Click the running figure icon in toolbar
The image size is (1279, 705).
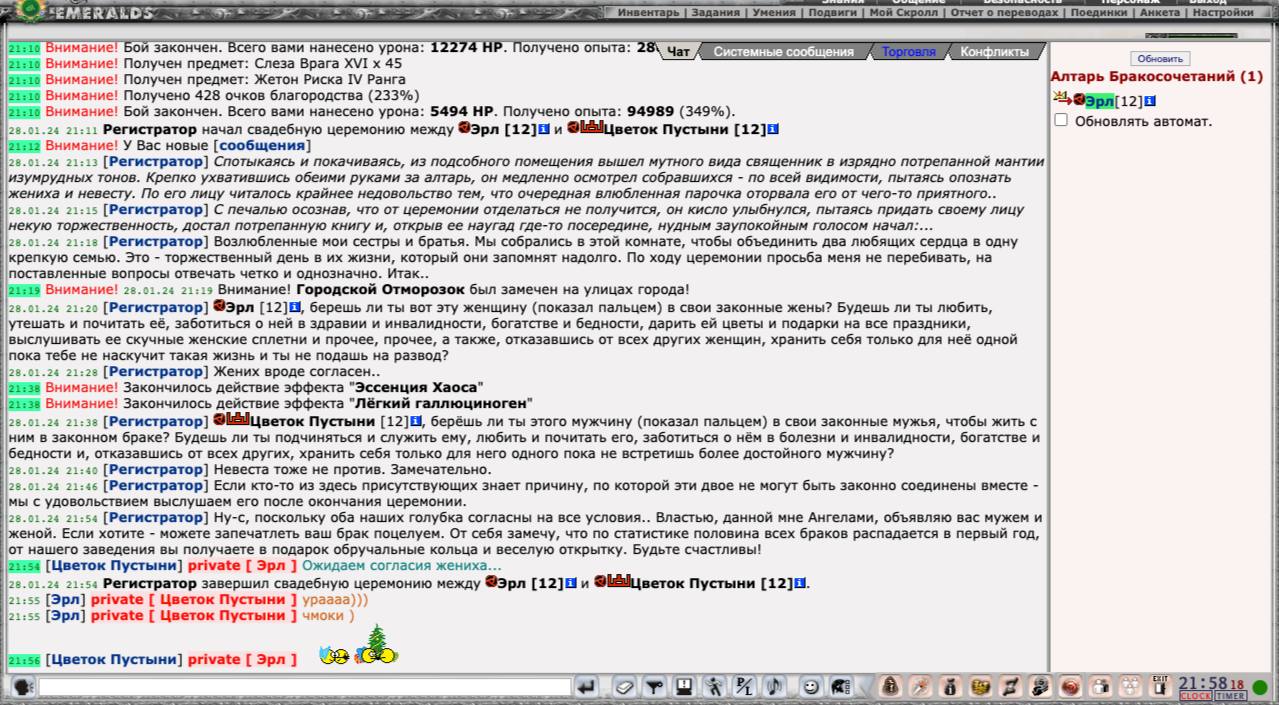coord(715,687)
